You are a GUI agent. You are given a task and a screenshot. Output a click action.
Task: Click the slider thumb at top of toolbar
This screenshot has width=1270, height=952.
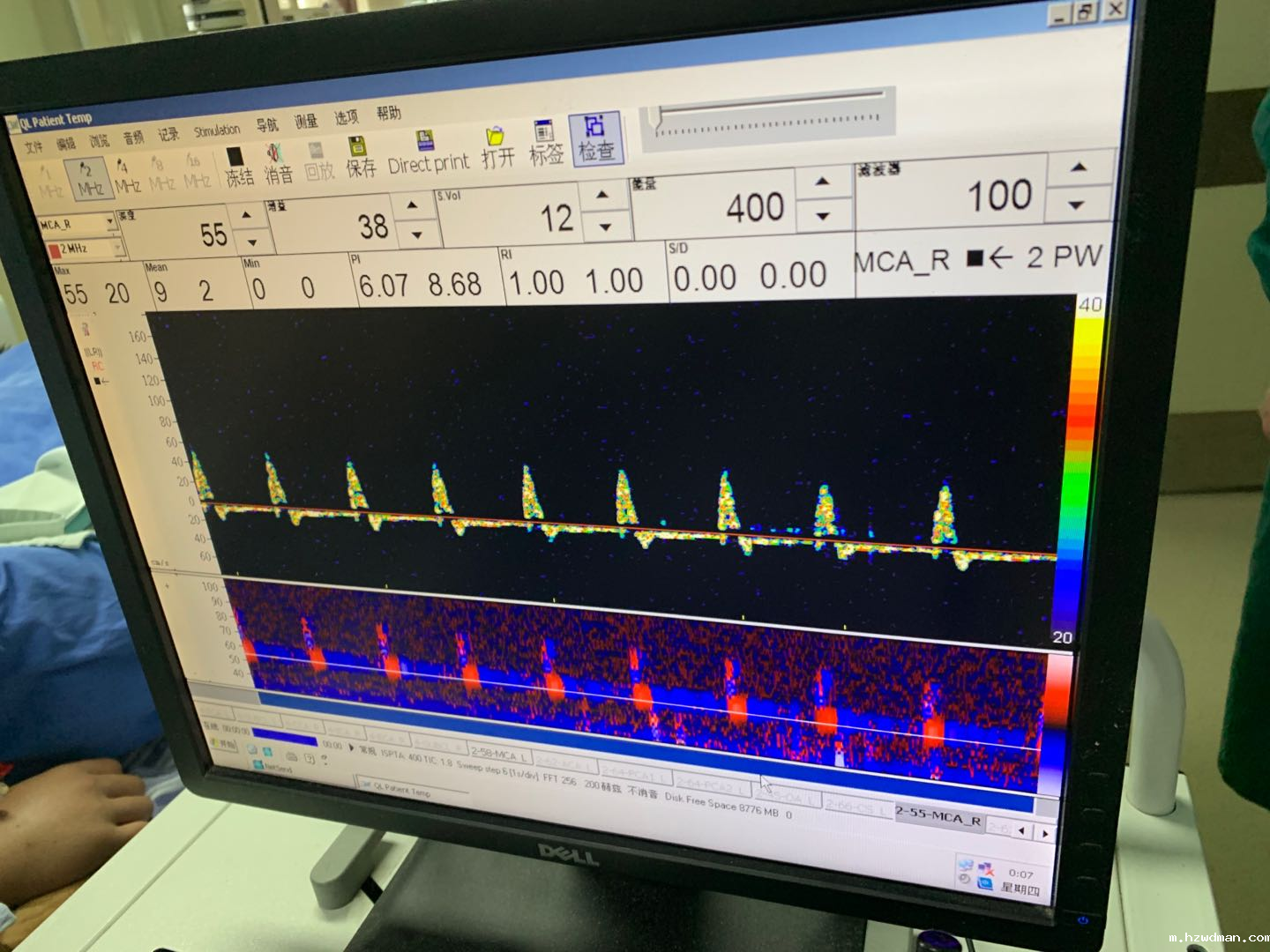654,118
